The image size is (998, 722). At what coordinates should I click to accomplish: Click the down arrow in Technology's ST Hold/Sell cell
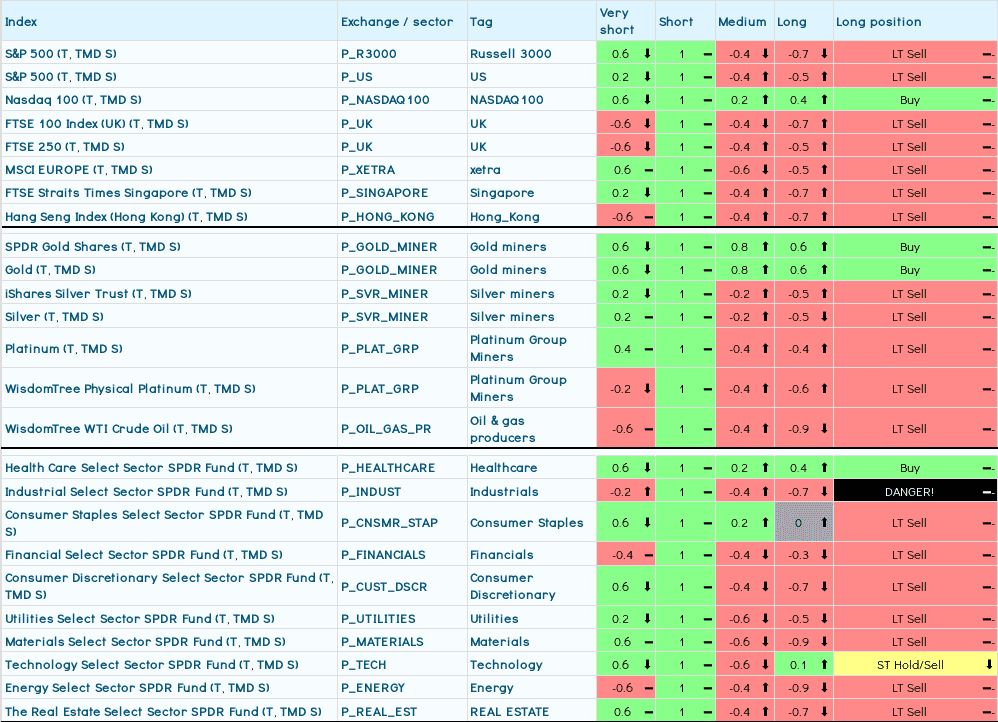pyautogui.click(x=989, y=665)
